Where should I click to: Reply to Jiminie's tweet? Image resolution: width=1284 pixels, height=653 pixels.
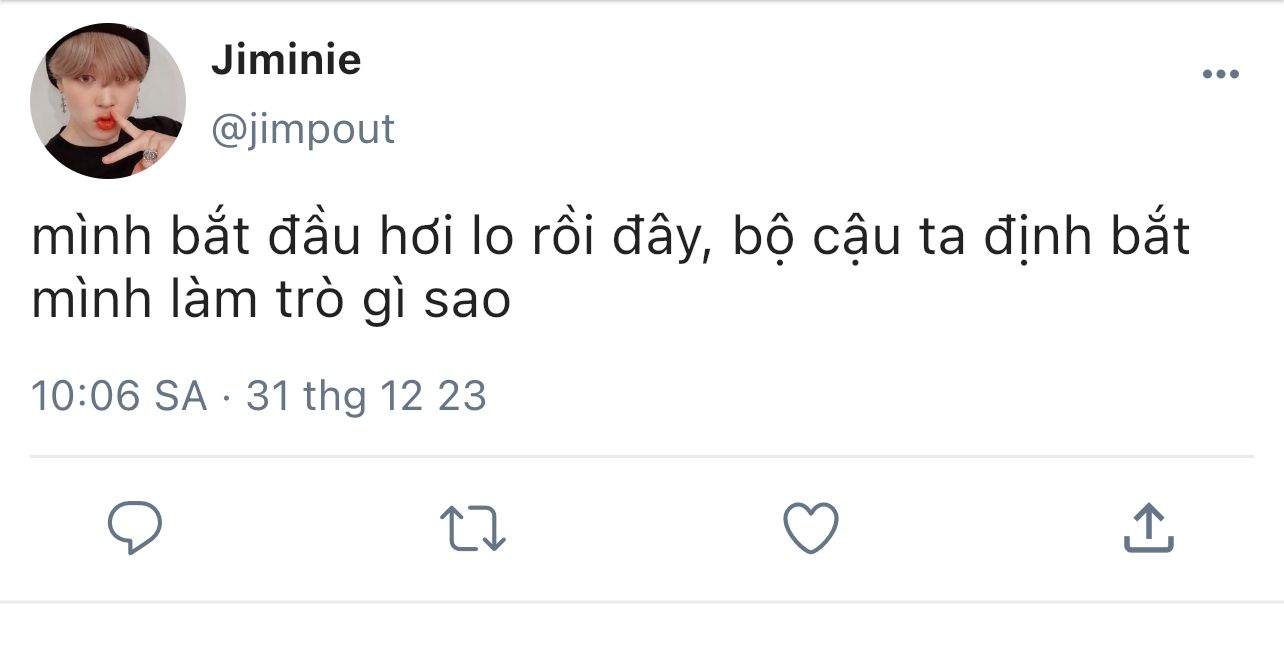134,528
